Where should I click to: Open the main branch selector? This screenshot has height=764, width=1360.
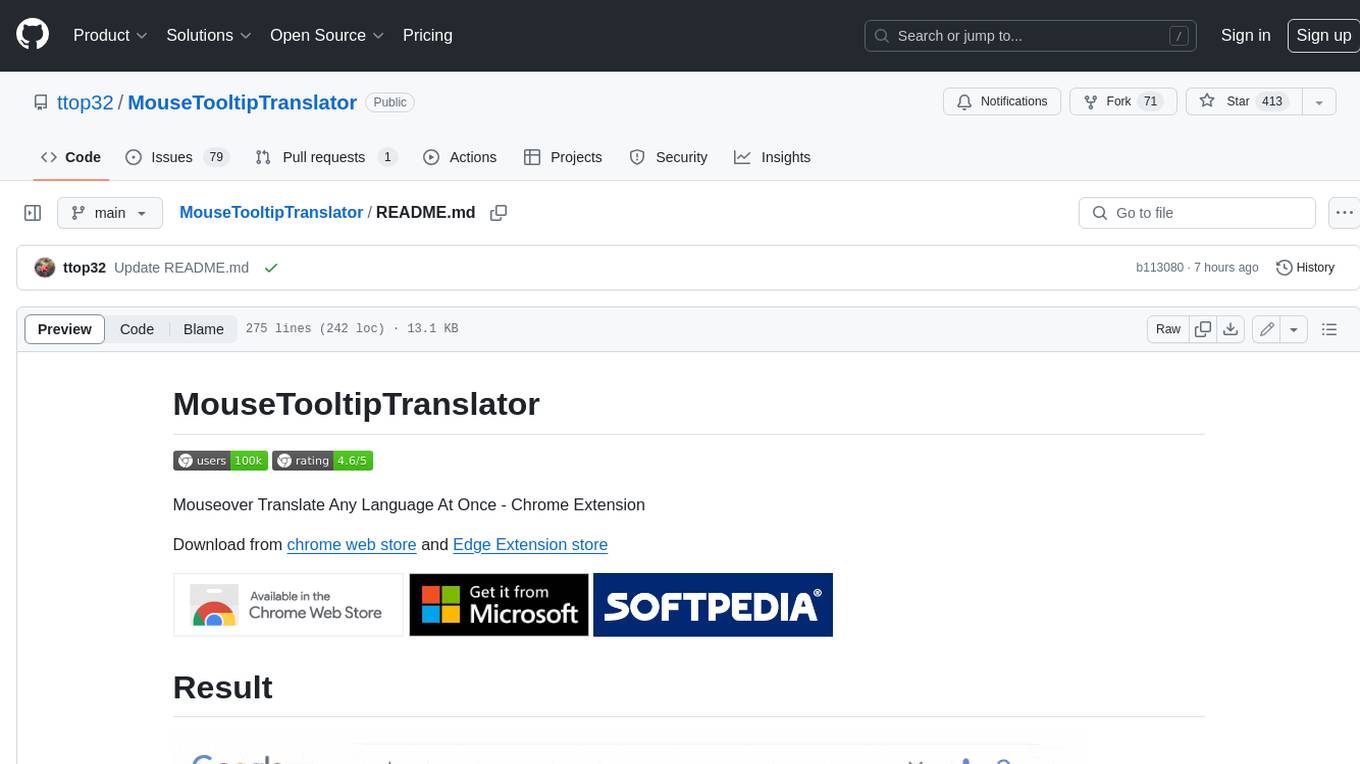tap(109, 213)
